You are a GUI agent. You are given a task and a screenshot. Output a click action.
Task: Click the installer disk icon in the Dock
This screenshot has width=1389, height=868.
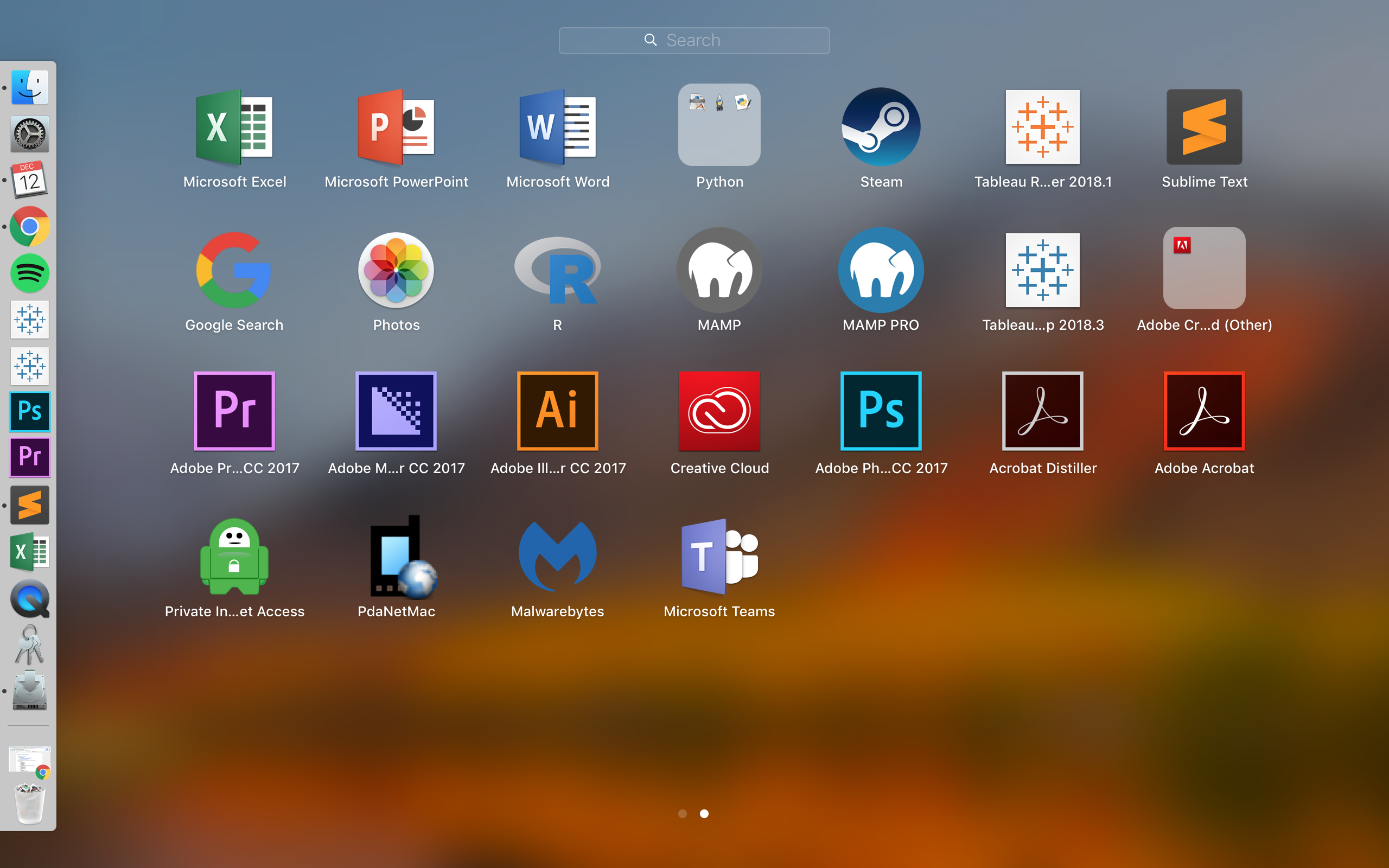30,691
